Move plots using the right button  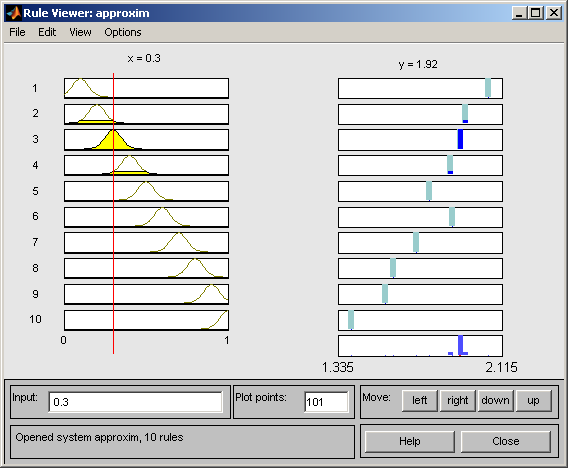coord(458,401)
